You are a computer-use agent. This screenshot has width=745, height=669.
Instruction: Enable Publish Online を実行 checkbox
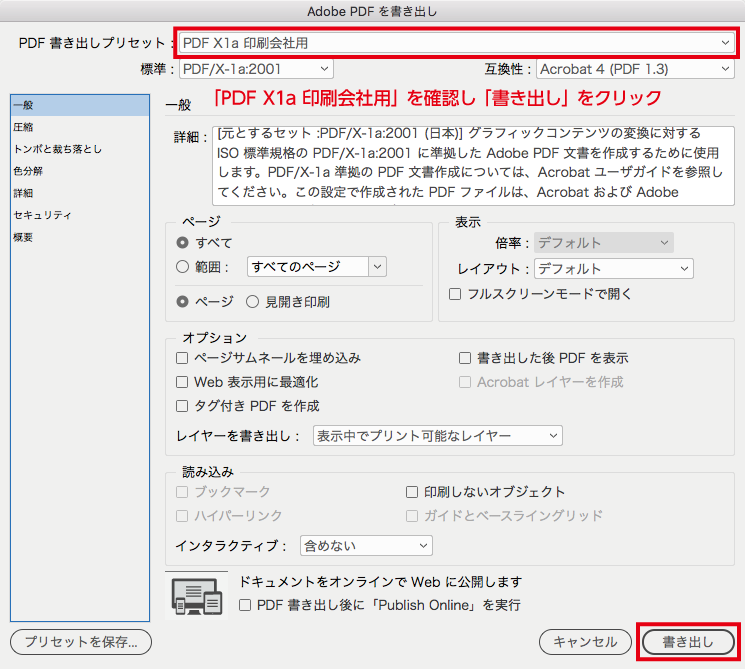pyautogui.click(x=245, y=605)
